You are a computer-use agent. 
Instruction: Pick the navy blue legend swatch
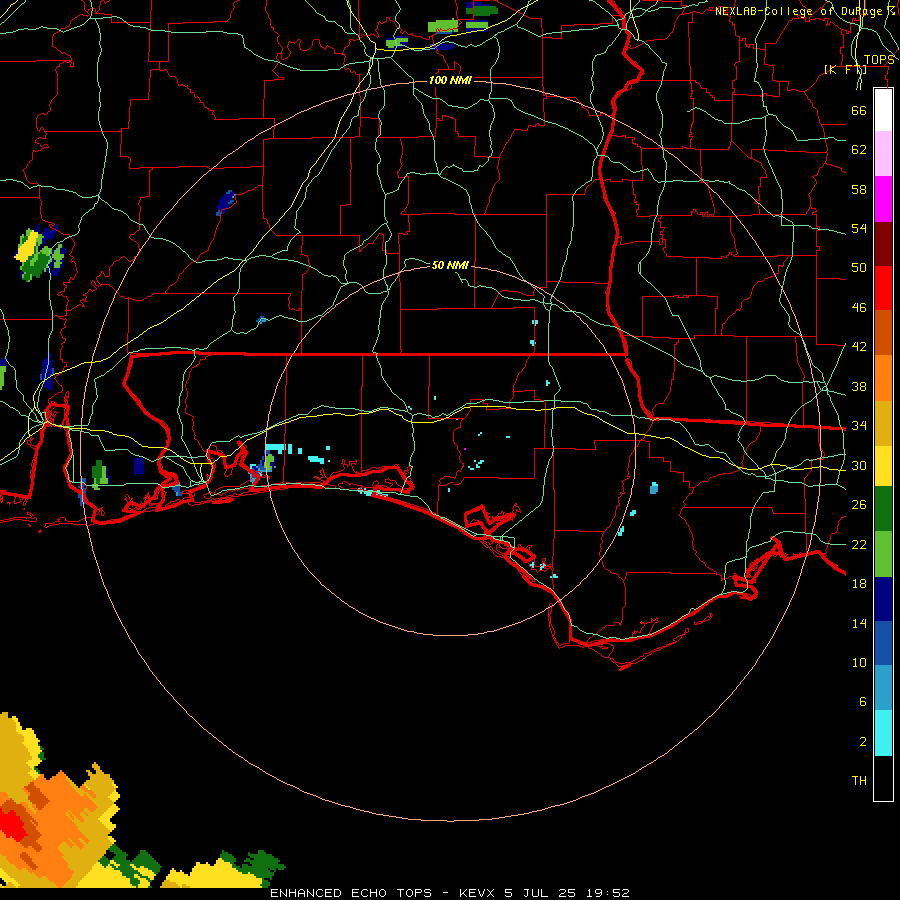[x=883, y=599]
